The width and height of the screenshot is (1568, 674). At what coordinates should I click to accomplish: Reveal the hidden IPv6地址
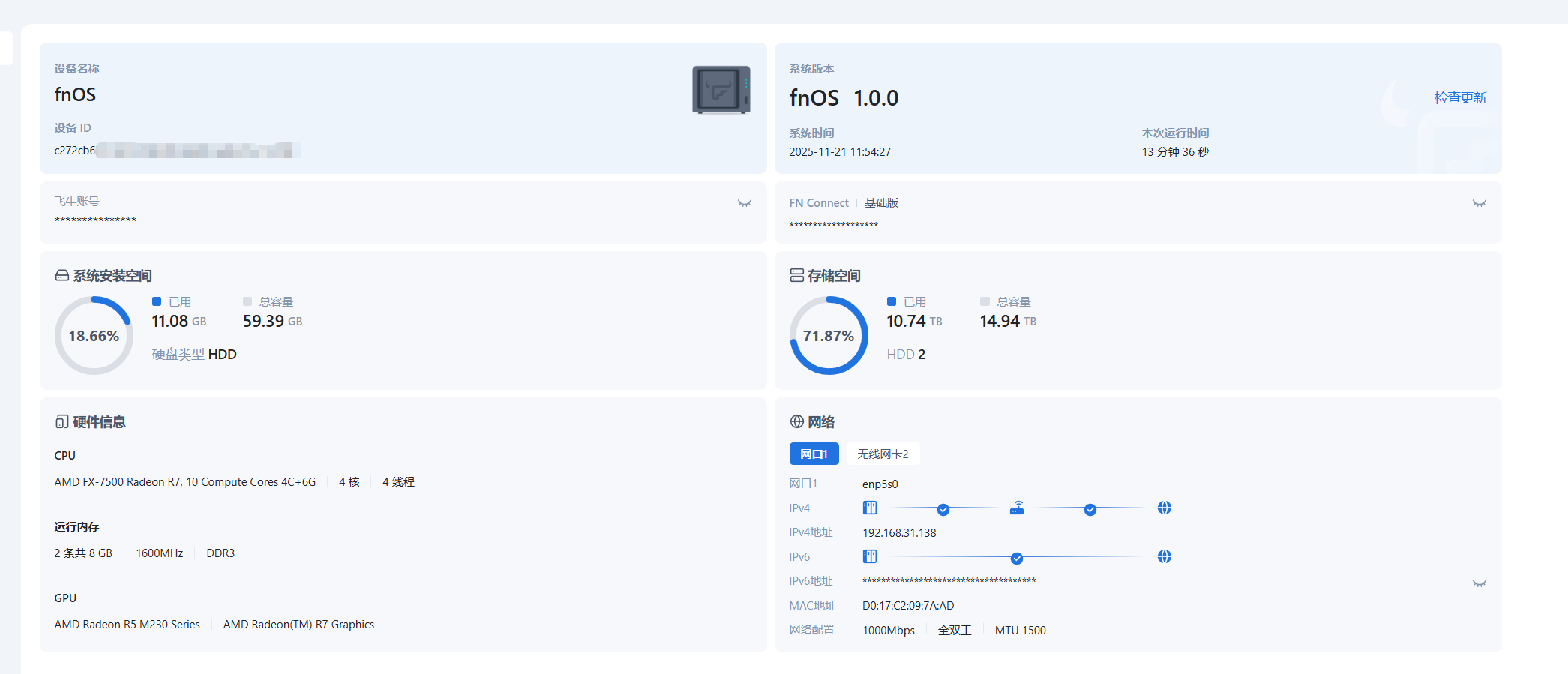click(x=1480, y=583)
